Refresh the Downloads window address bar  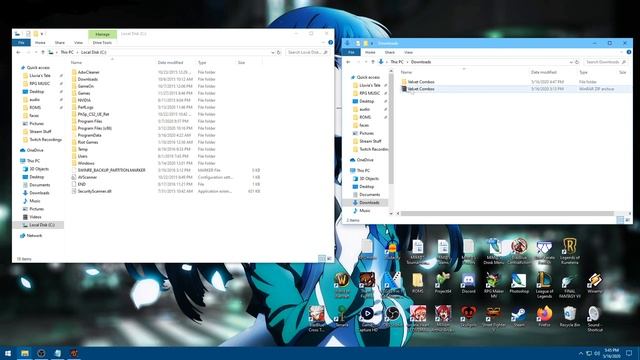click(x=577, y=62)
